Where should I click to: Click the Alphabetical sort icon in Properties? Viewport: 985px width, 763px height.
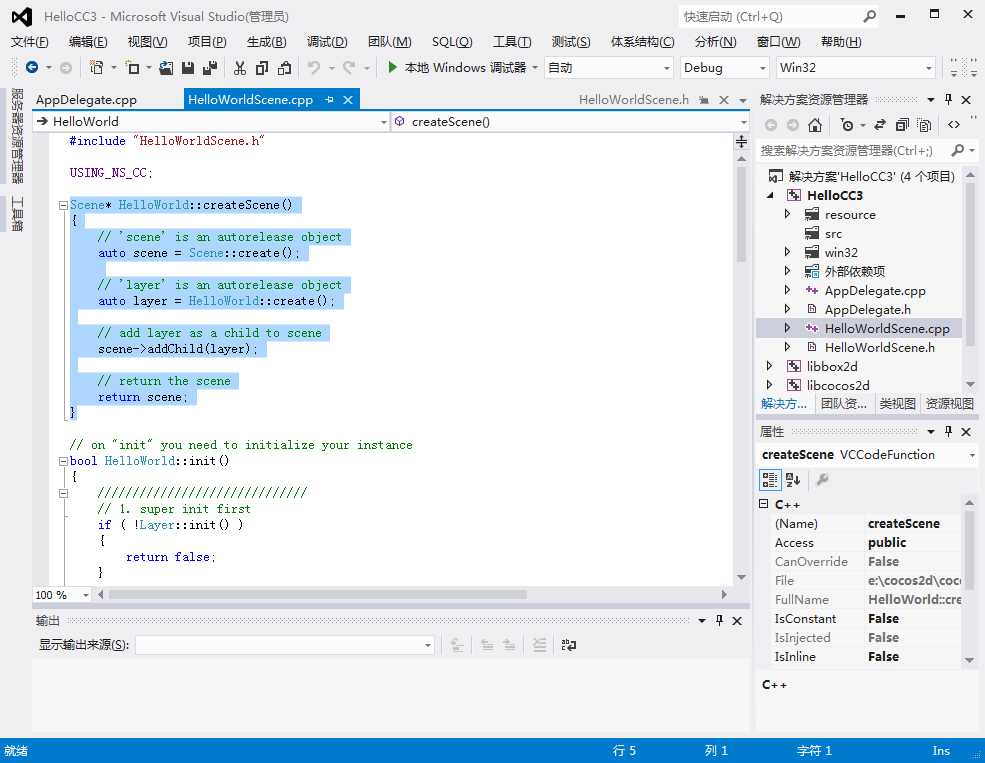click(x=793, y=480)
